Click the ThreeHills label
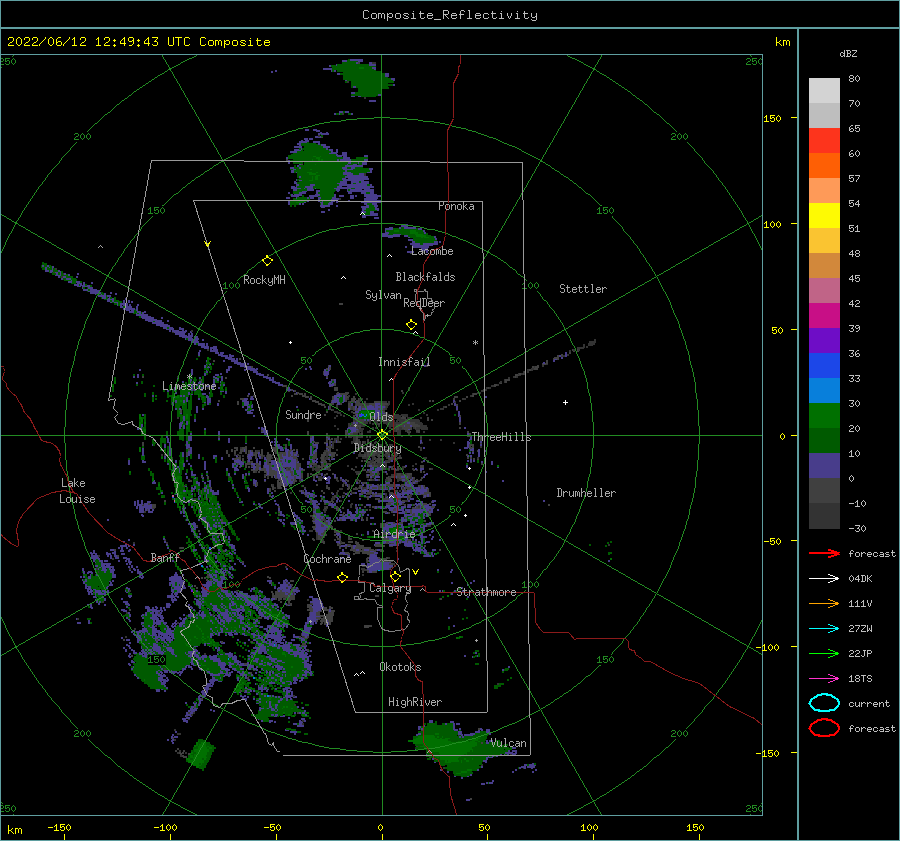This screenshot has width=900, height=841. pyautogui.click(x=501, y=437)
